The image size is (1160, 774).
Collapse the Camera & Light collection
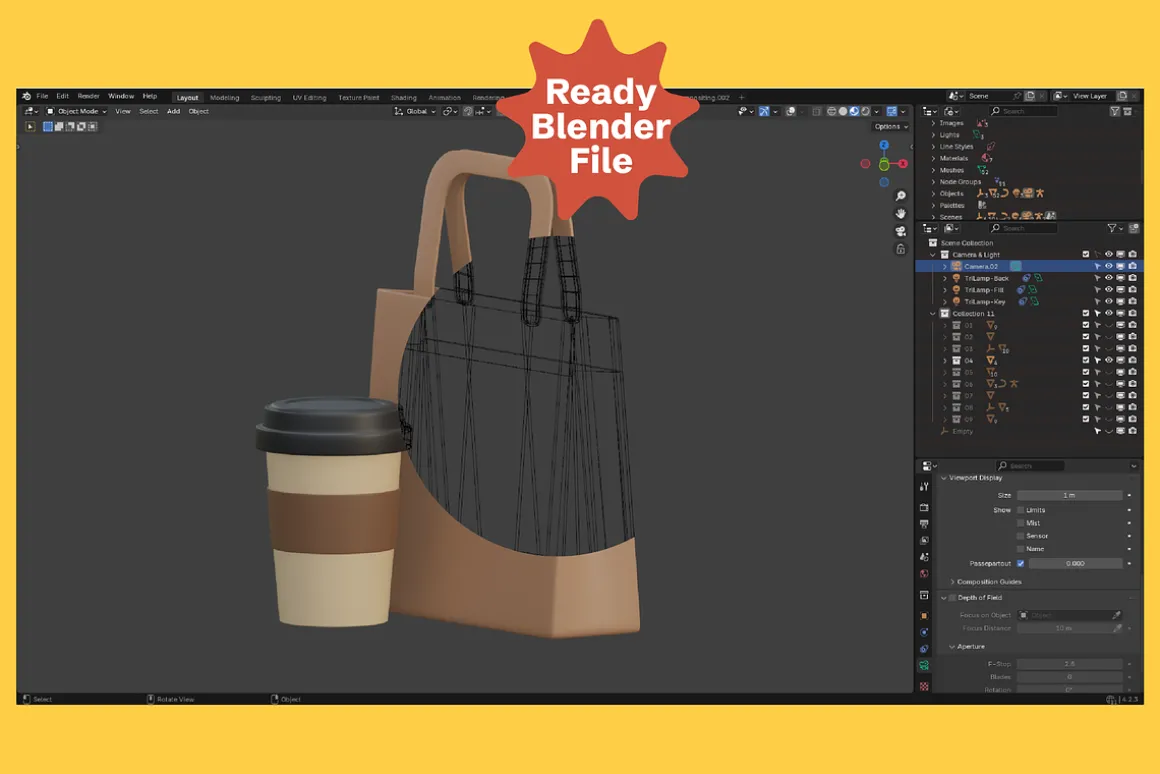click(933, 255)
